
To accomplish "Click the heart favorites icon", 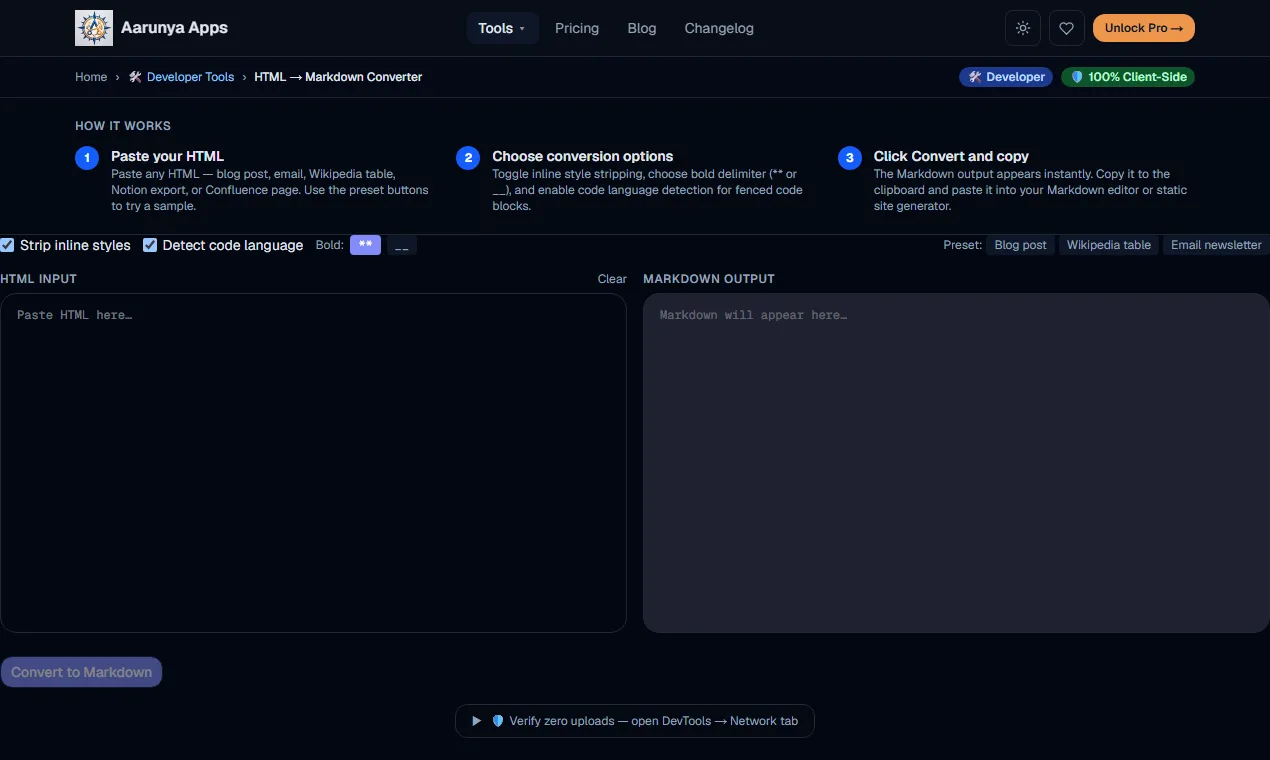I will coord(1067,28).
